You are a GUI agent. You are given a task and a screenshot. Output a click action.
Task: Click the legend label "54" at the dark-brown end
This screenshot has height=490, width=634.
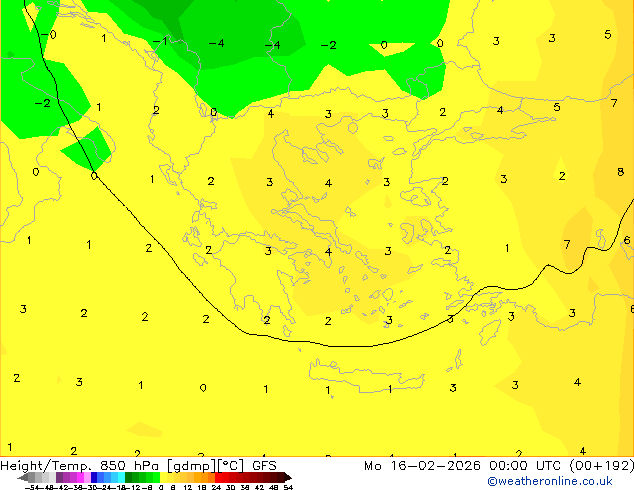tap(288, 487)
